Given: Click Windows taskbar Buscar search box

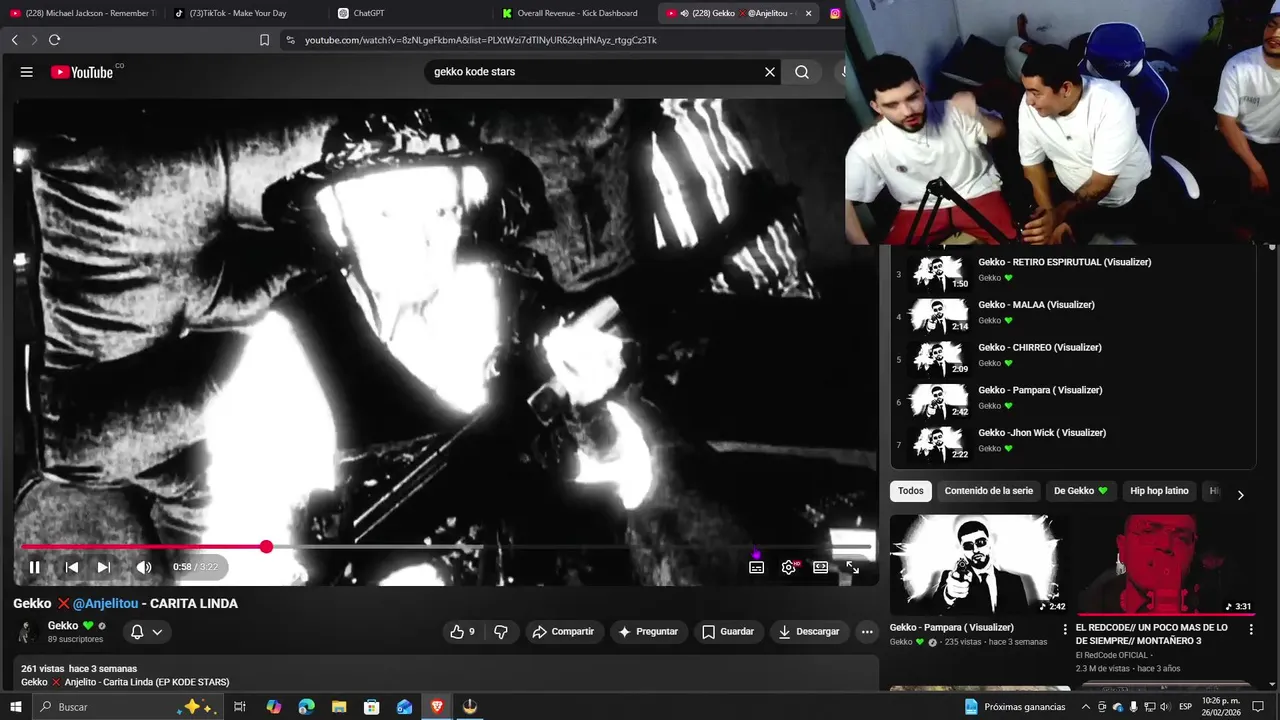Looking at the screenshot, I should (126, 707).
